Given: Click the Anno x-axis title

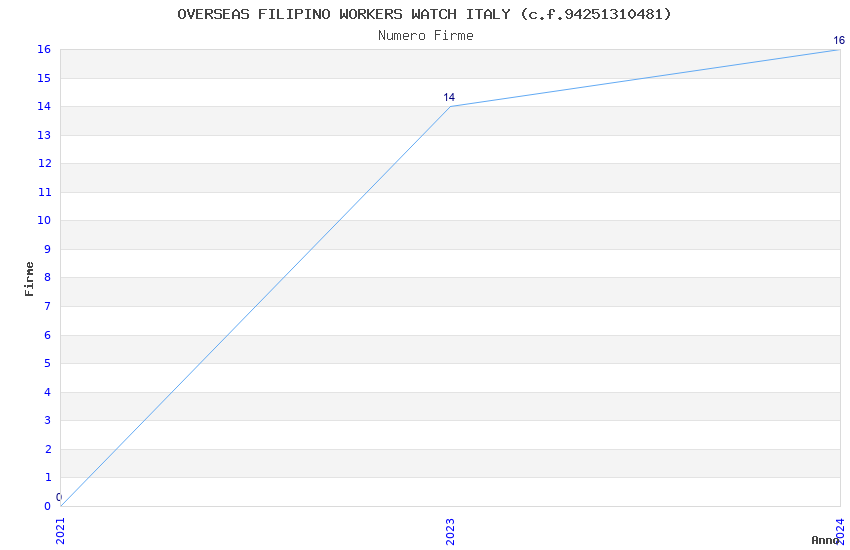Looking at the screenshot, I should (x=825, y=540).
